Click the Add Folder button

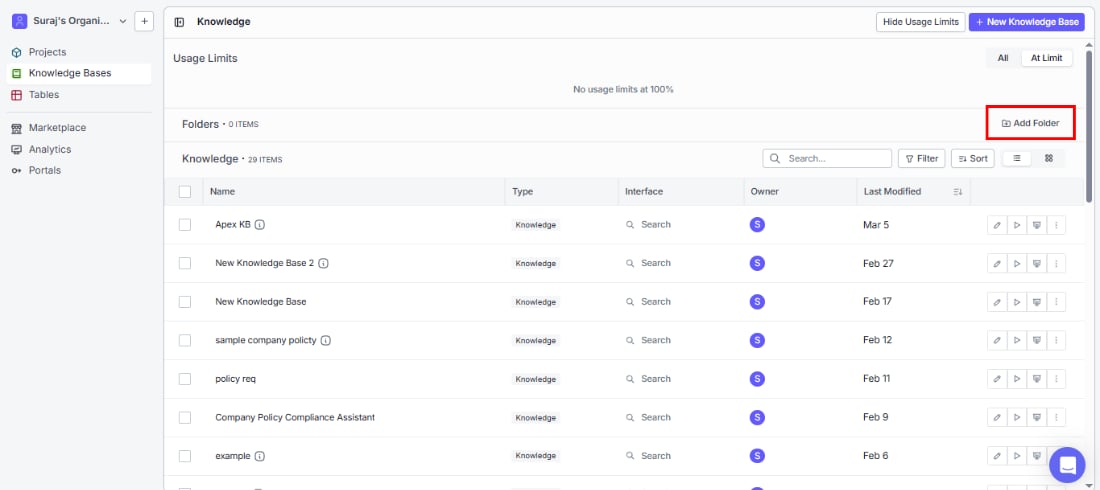(x=1030, y=124)
